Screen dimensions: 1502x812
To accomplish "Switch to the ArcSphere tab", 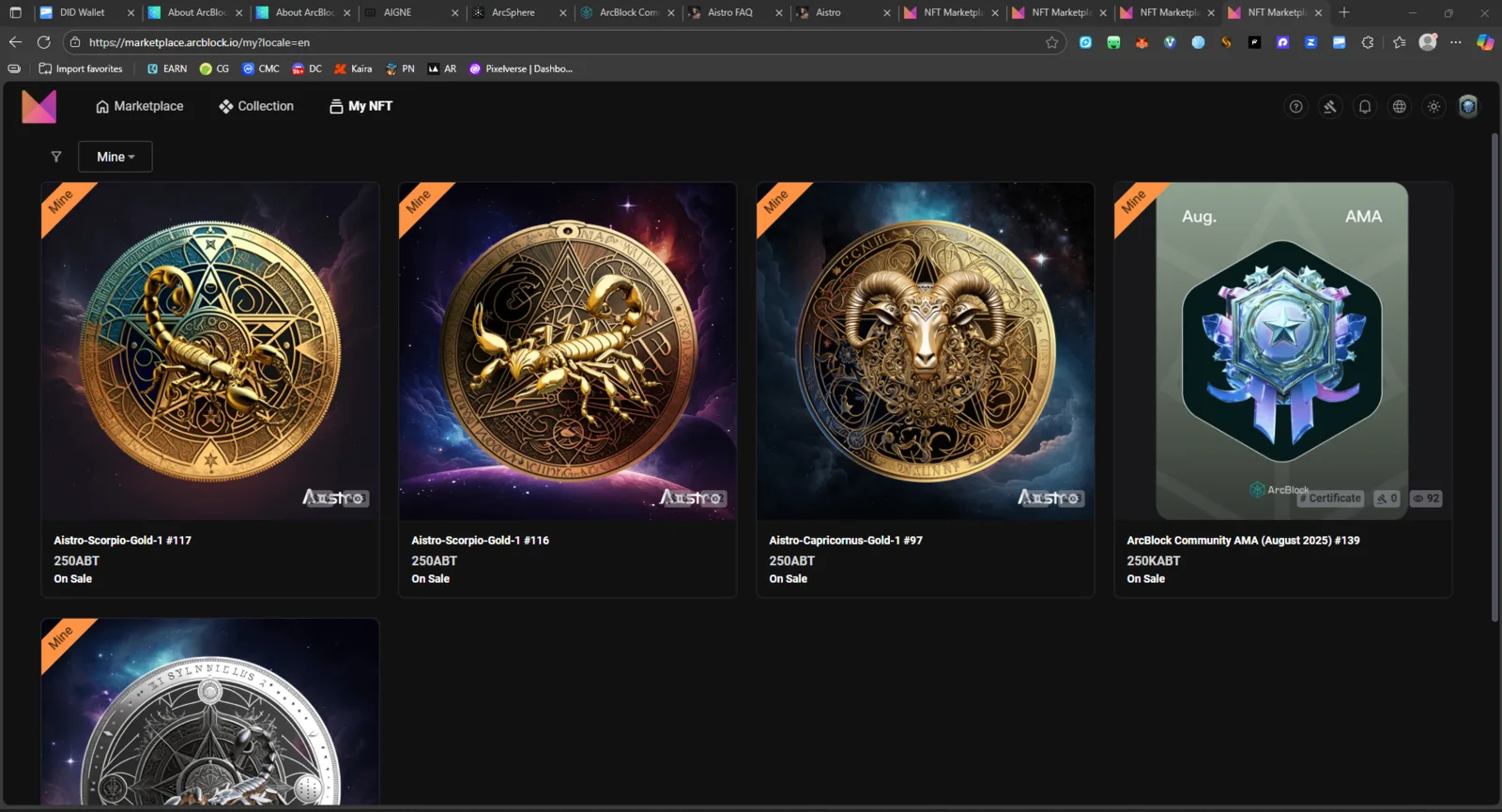I will click(519, 12).
